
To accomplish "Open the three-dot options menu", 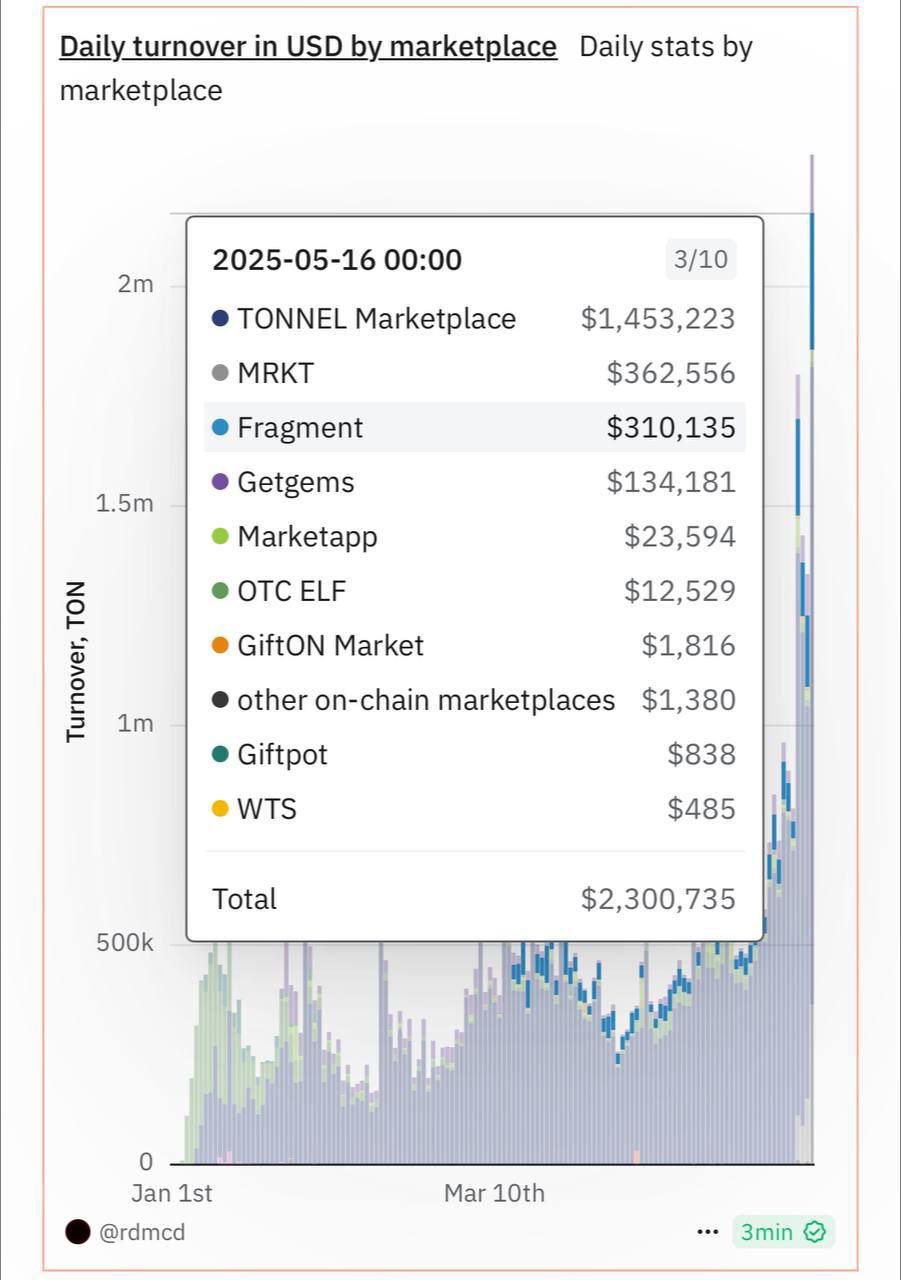I will (x=707, y=1232).
